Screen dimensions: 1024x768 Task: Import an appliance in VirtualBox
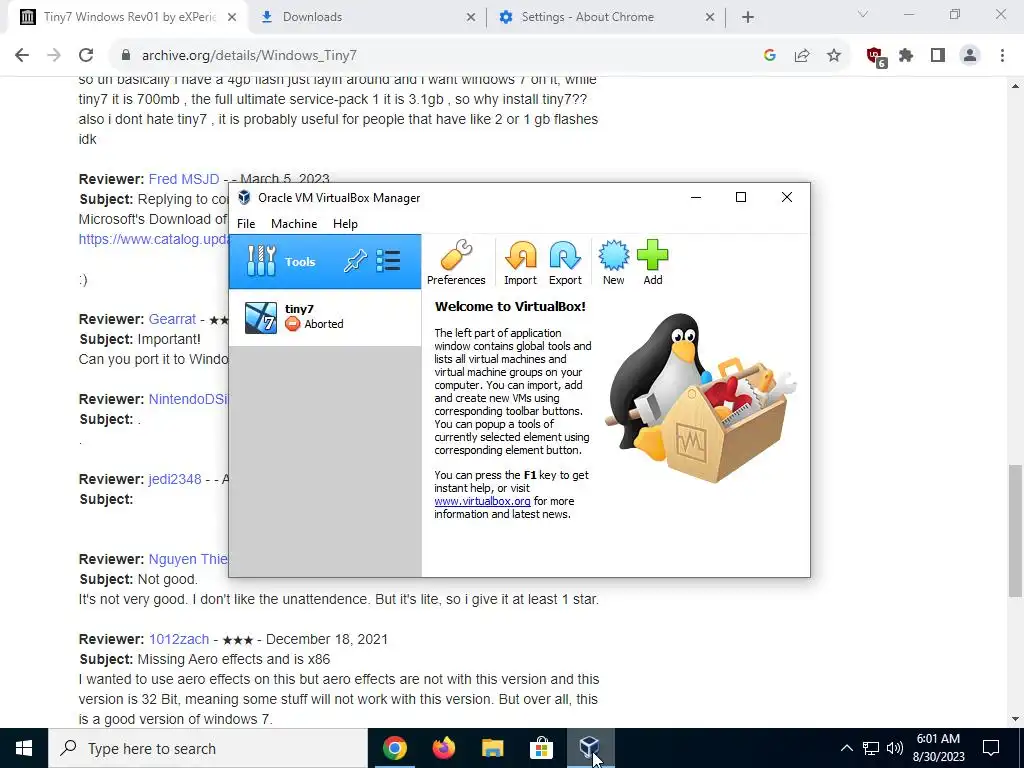point(520,263)
